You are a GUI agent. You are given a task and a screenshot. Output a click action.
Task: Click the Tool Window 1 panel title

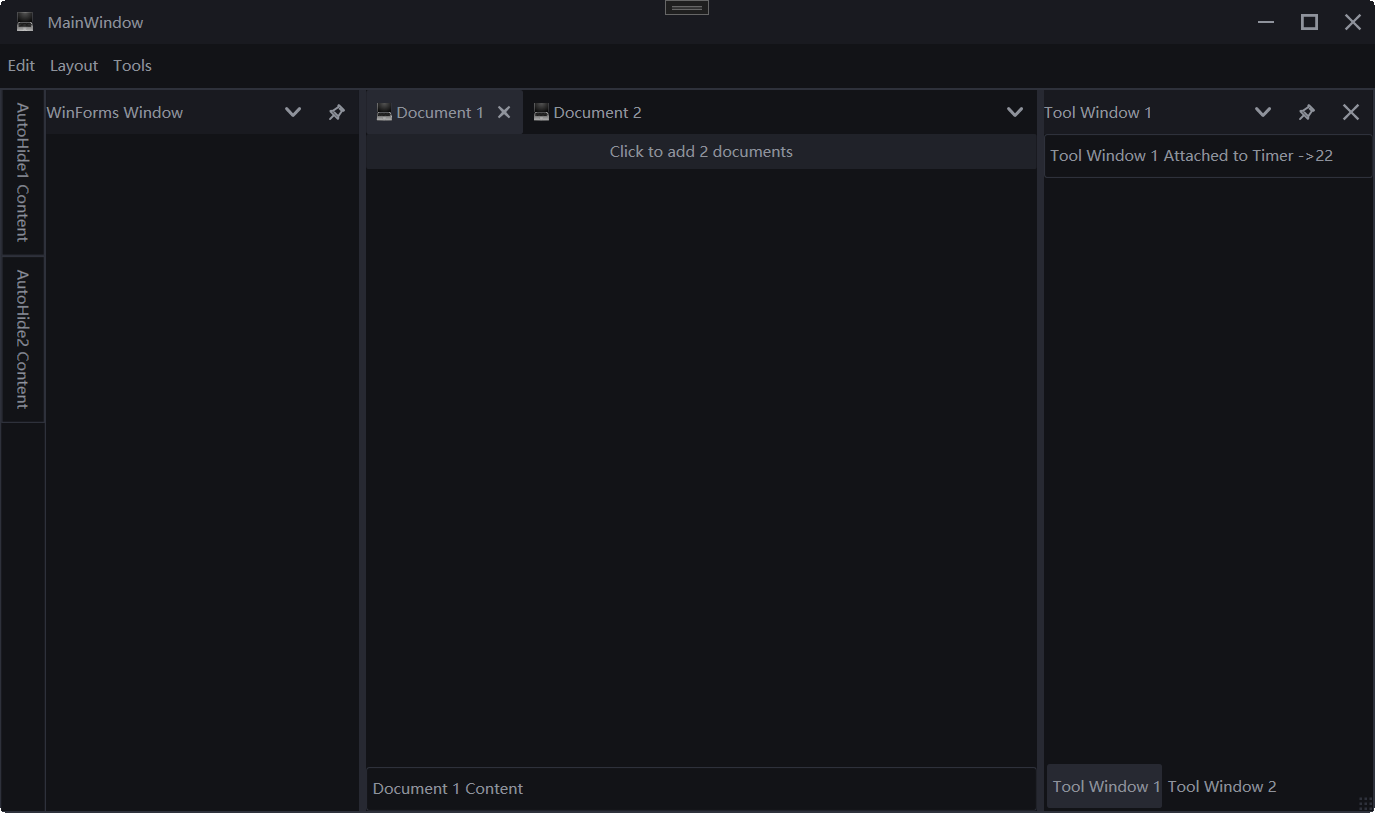1098,113
